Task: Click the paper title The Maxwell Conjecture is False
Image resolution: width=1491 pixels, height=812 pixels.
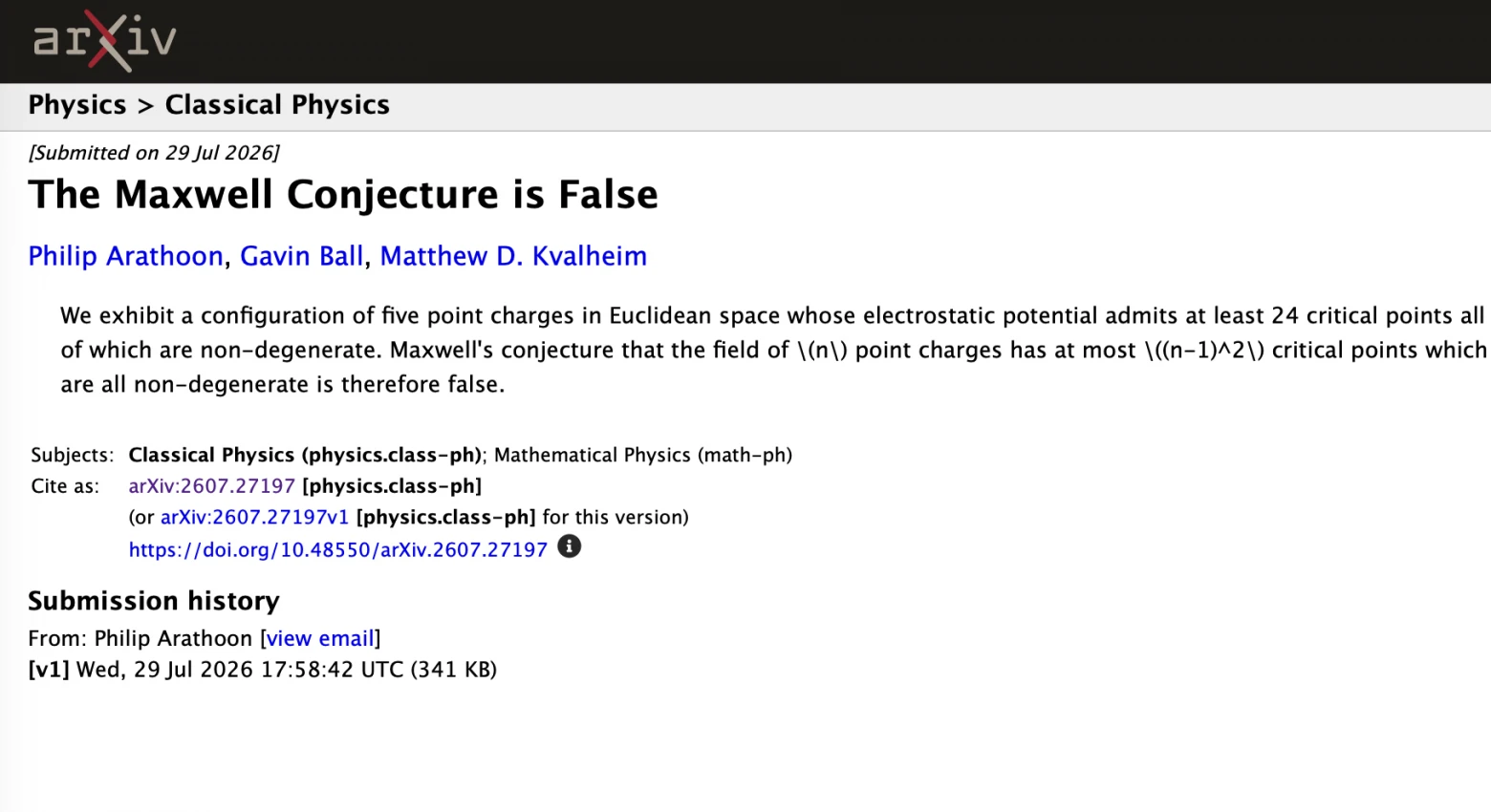Action: pyautogui.click(x=343, y=195)
